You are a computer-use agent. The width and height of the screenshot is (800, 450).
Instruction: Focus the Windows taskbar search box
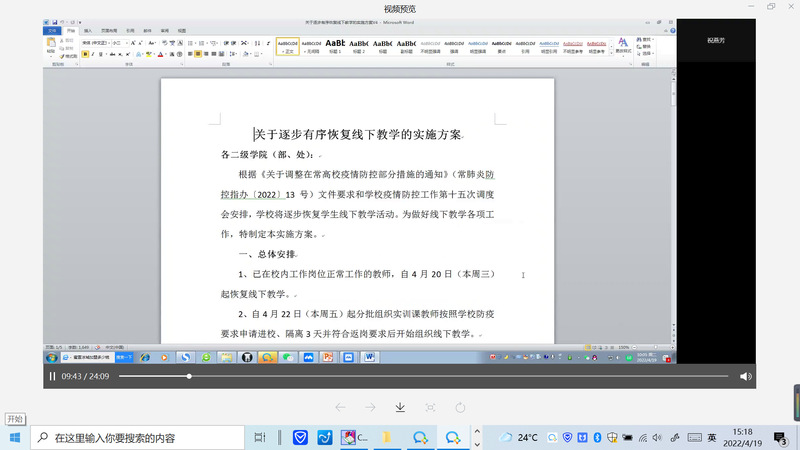(x=138, y=438)
